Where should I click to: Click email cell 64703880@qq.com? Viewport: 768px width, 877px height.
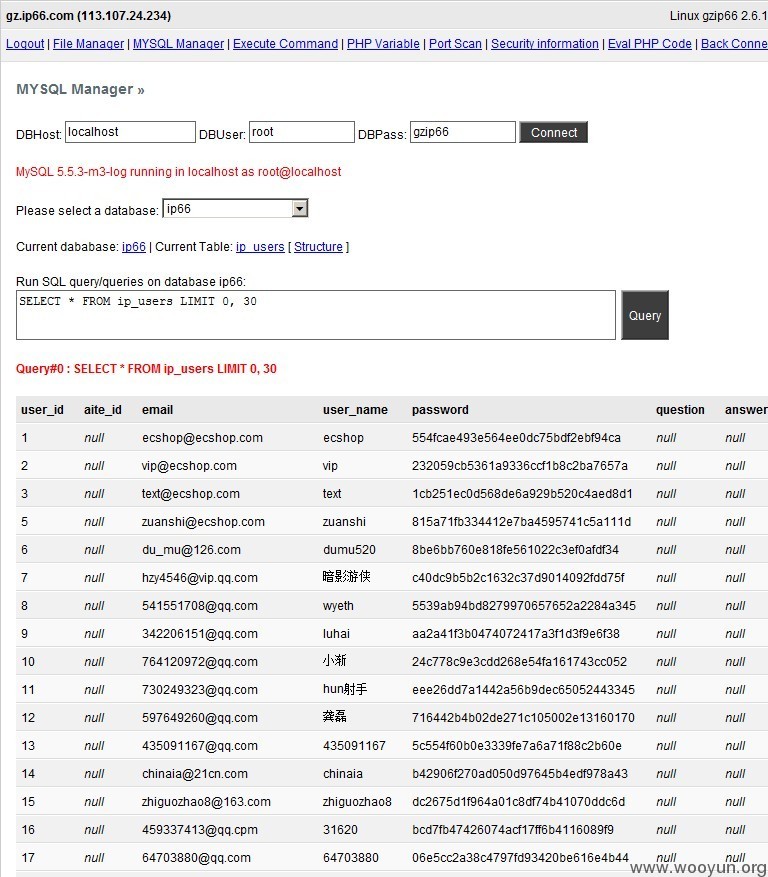coord(196,857)
